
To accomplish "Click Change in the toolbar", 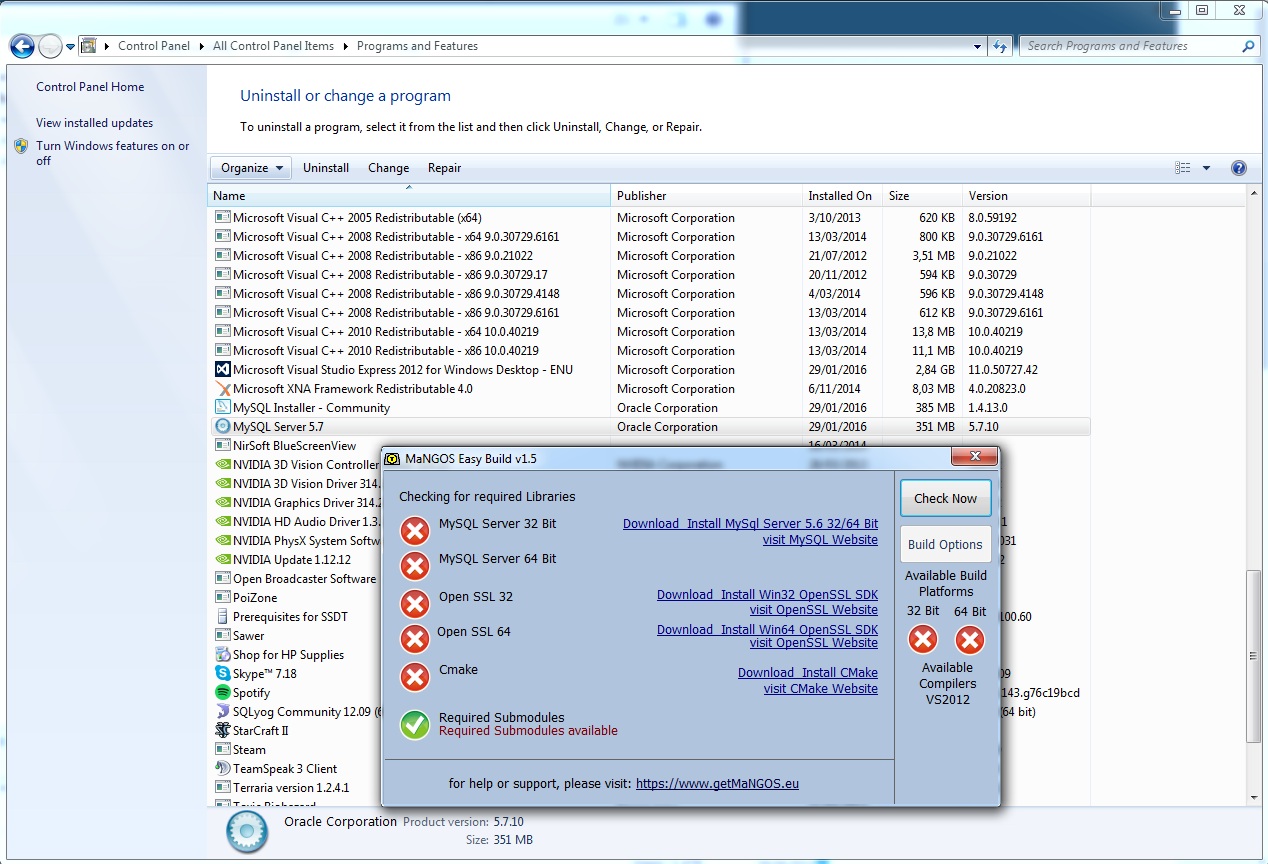I will pyautogui.click(x=388, y=168).
